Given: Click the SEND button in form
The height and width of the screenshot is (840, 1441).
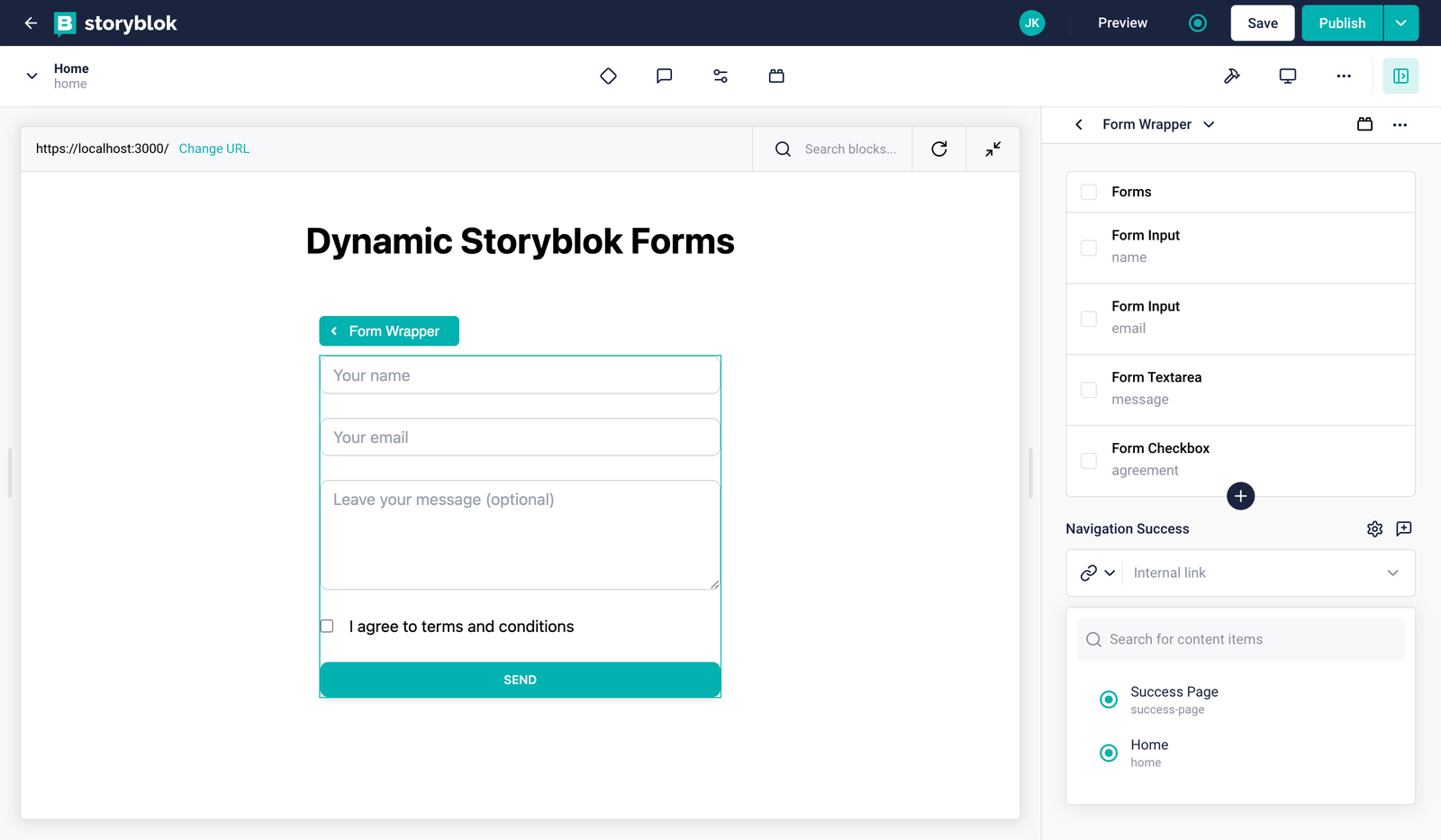Looking at the screenshot, I should (521, 680).
